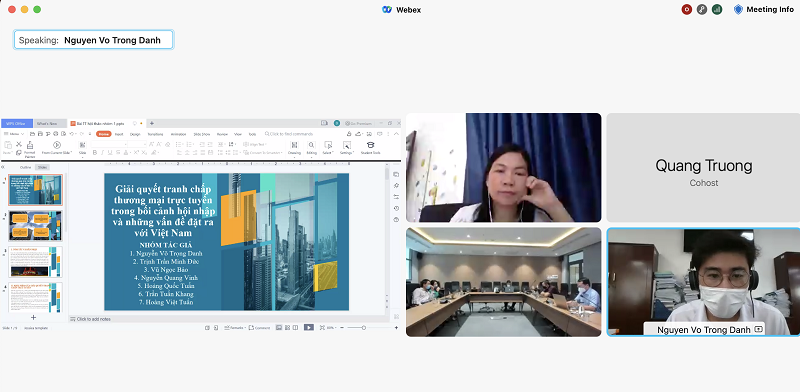Click share icon next to Nguyen Vo Trong Danh
Viewport: 800px width, 392px height.
click(x=759, y=329)
